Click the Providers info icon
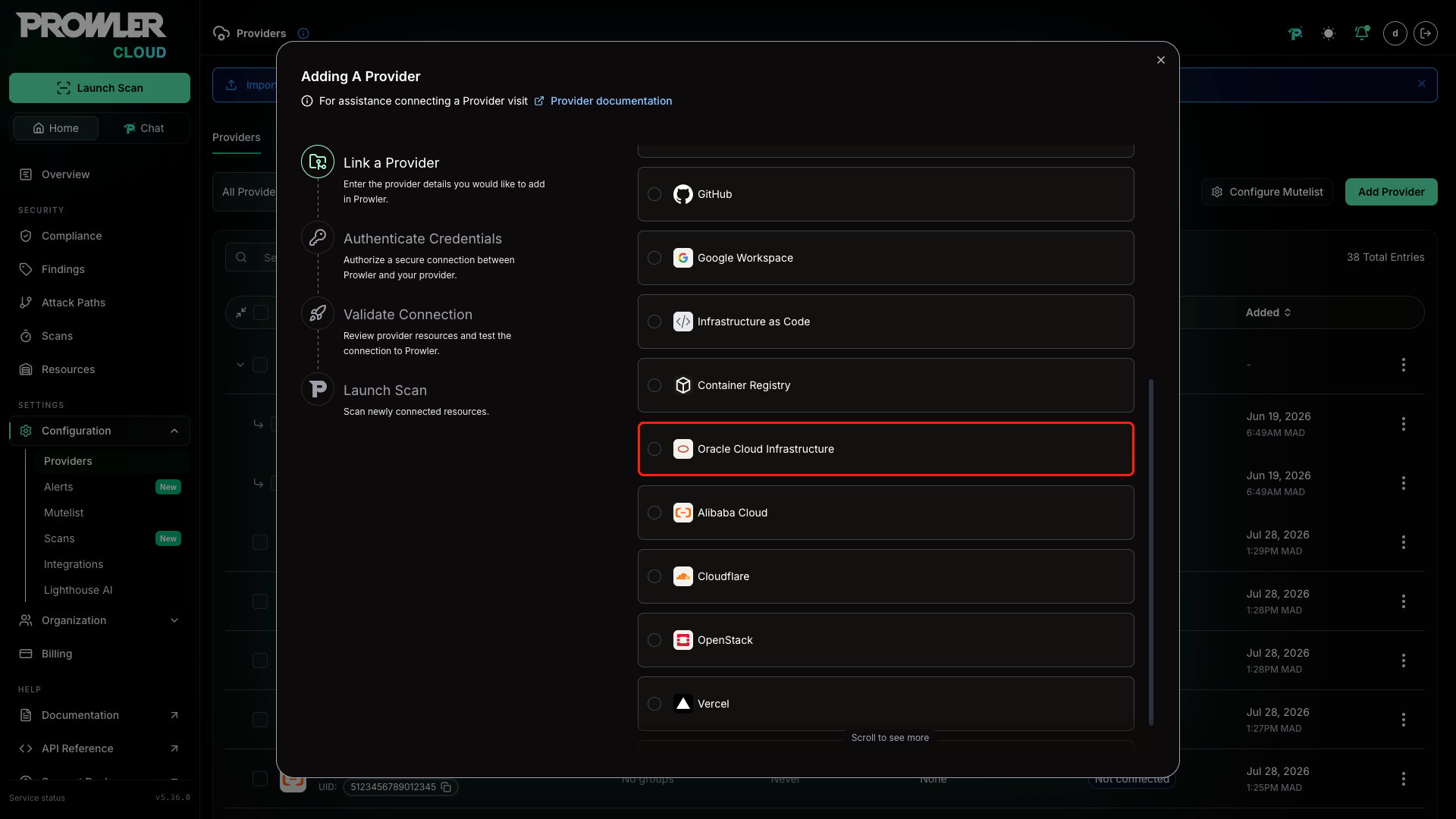The image size is (1456, 819). pos(303,33)
